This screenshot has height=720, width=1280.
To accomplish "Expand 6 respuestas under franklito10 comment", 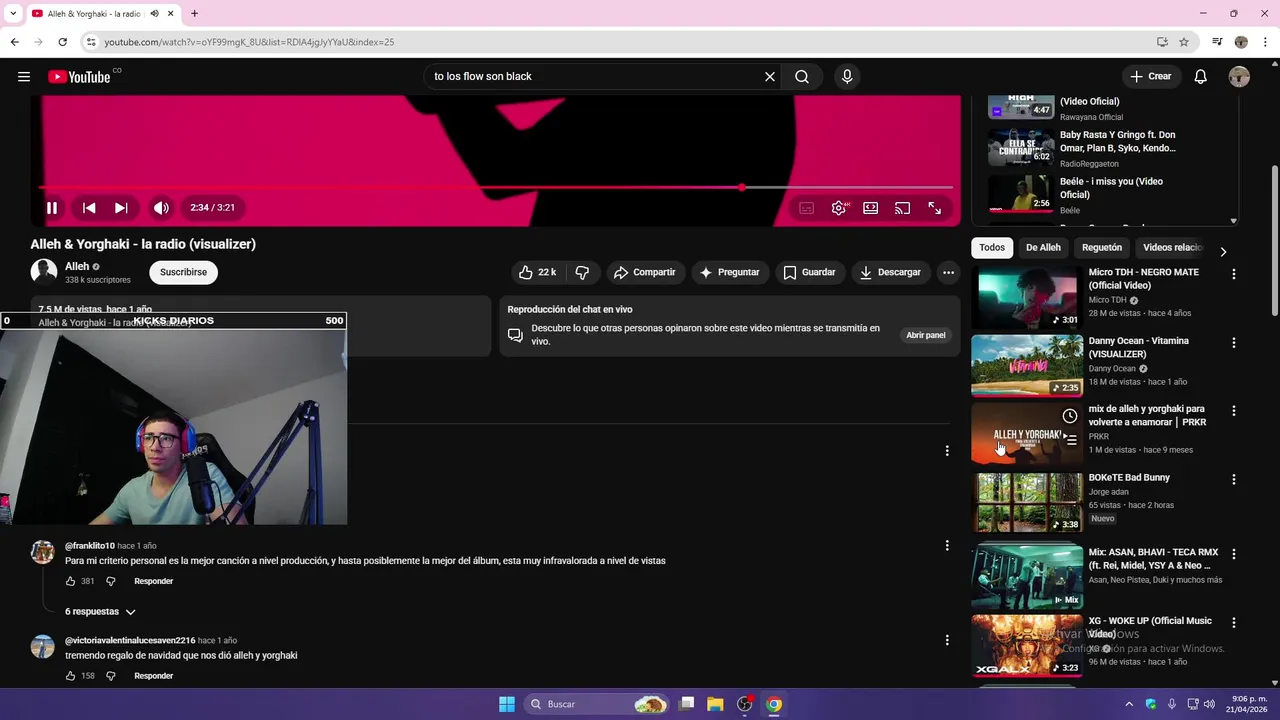I will [100, 612].
